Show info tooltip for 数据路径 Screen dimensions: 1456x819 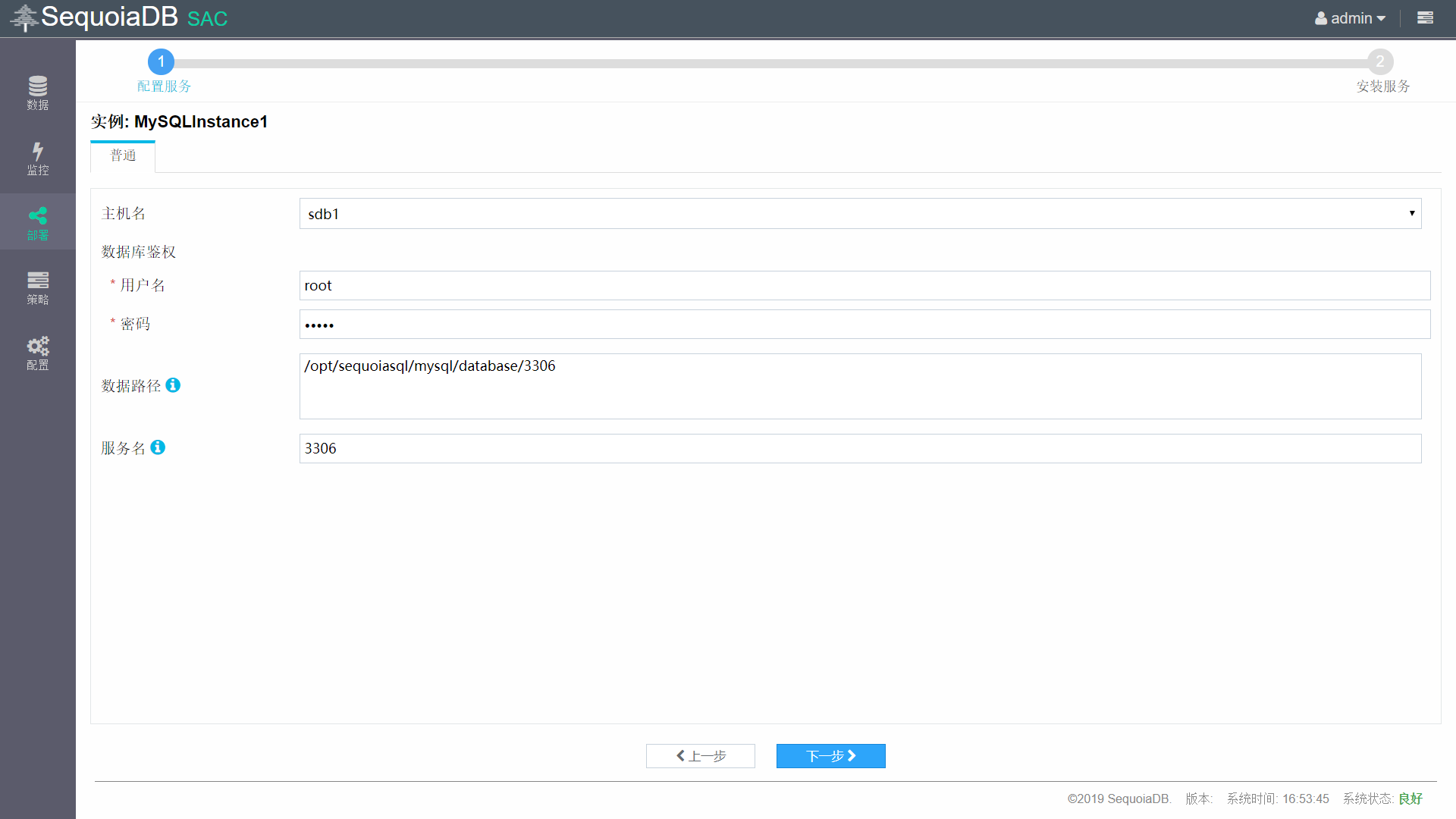click(x=173, y=385)
